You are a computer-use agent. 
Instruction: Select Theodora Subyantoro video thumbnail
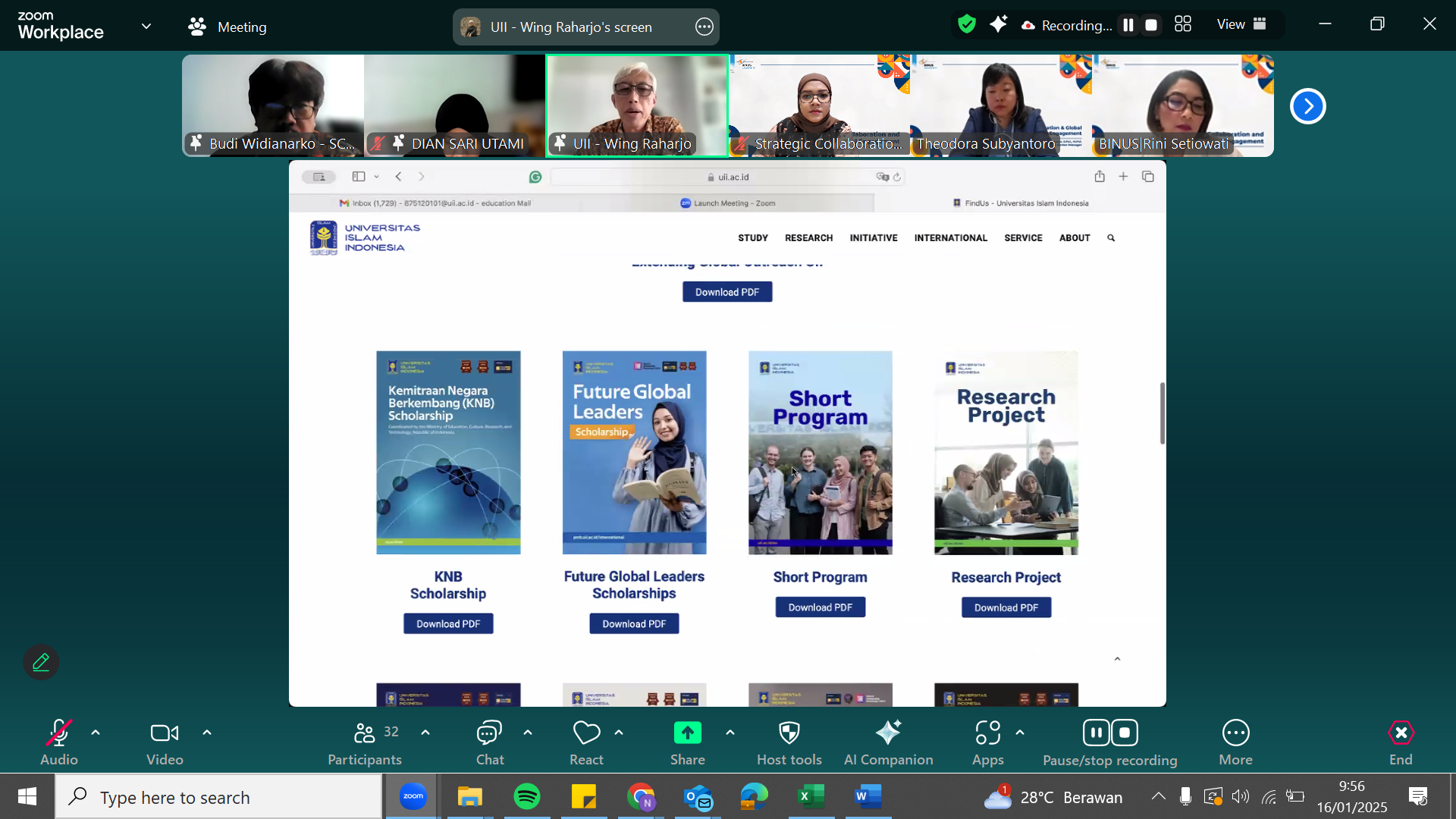(x=1001, y=105)
